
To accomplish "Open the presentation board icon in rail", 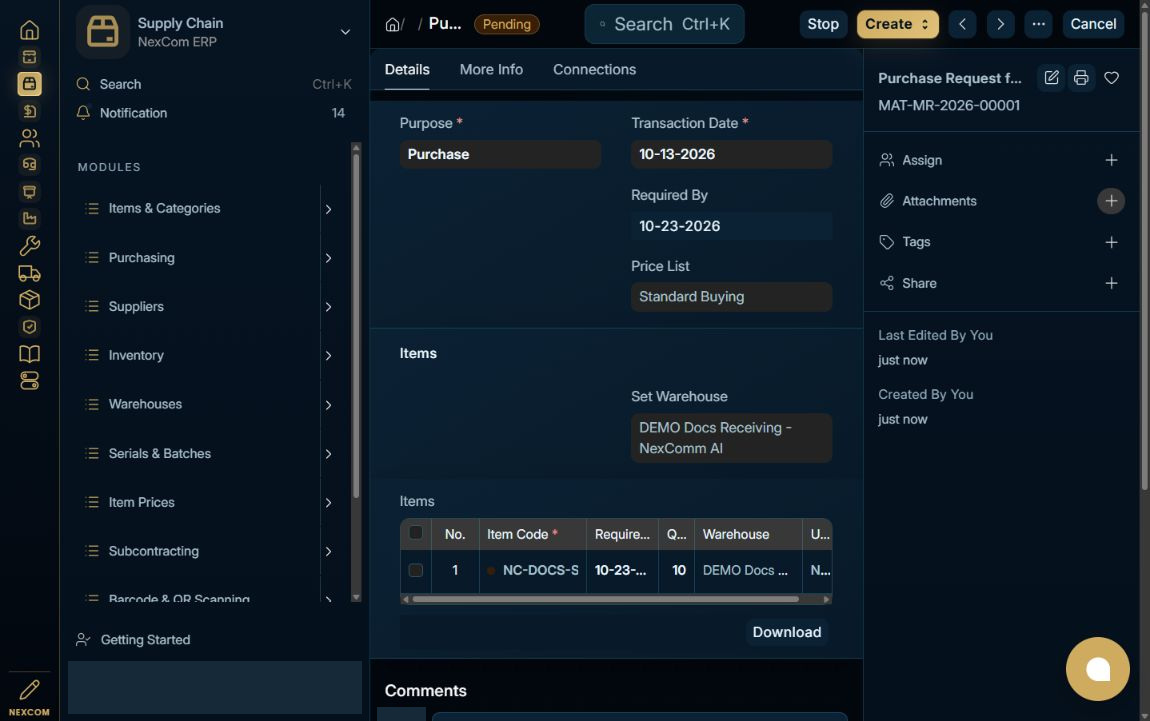I will (x=29, y=191).
